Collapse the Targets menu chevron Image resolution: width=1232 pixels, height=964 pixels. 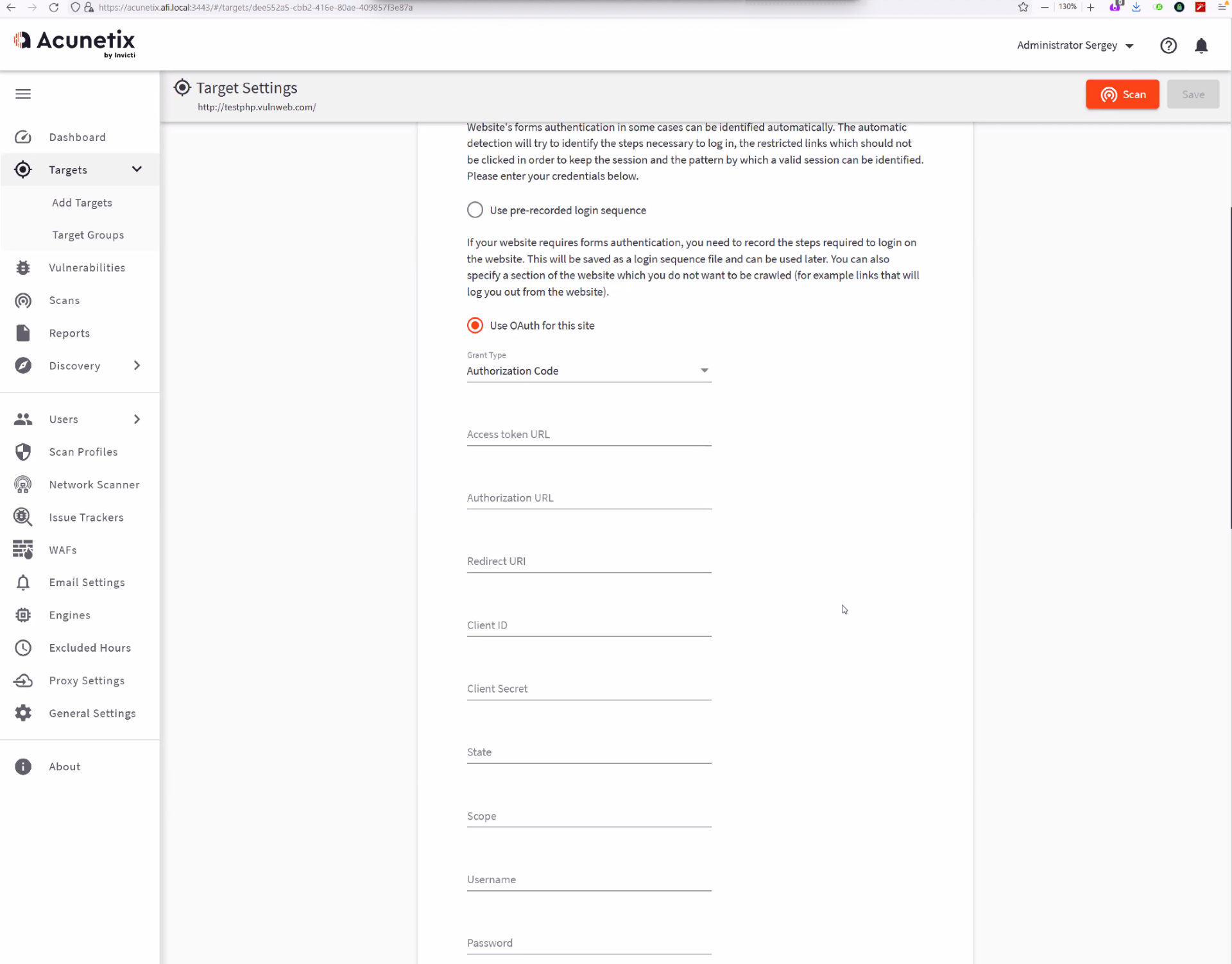[x=137, y=169]
